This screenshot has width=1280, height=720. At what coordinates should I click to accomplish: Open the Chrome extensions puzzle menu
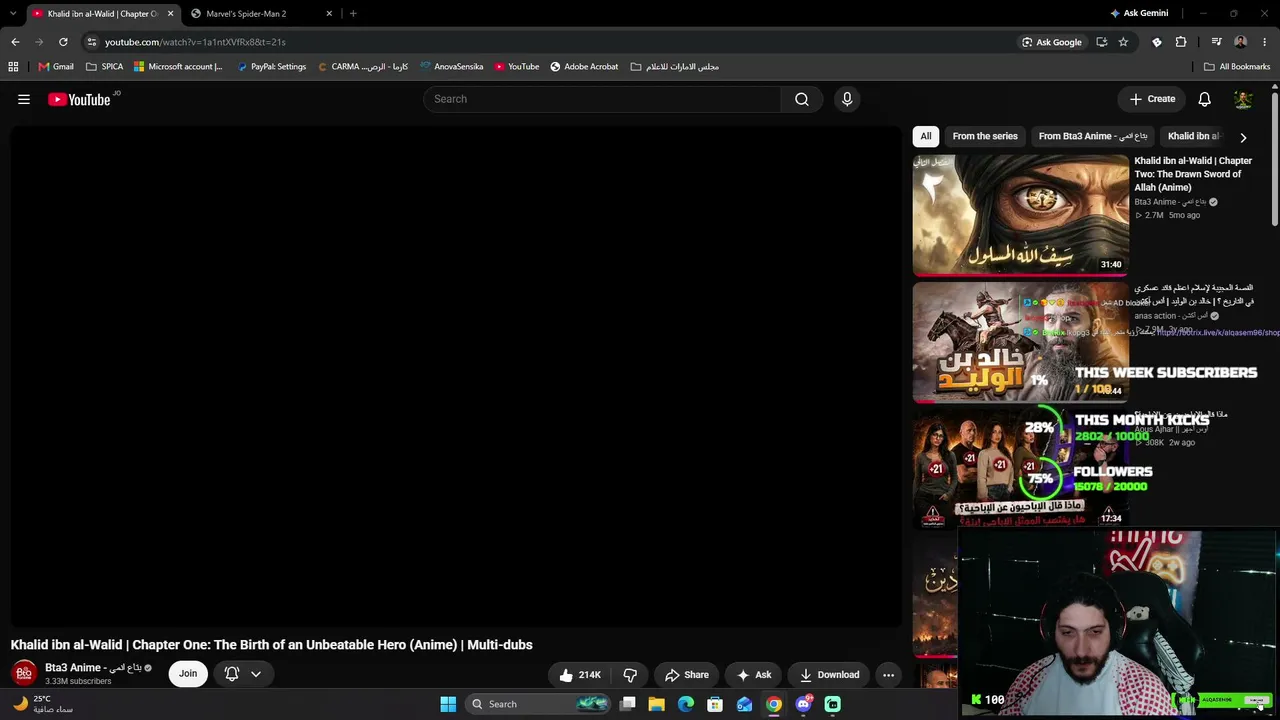[1181, 42]
